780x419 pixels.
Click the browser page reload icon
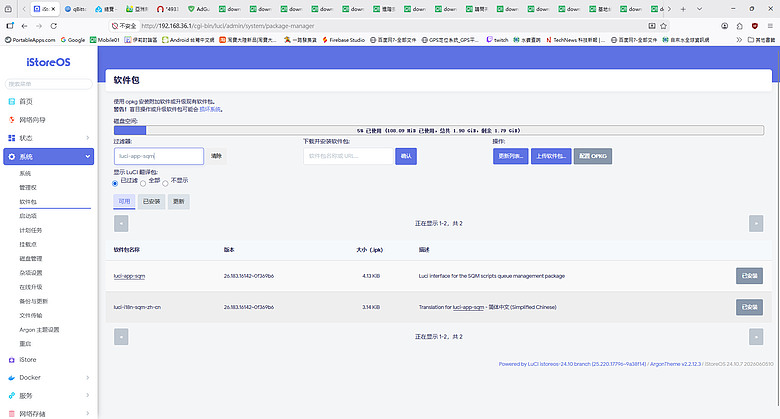click(54, 26)
